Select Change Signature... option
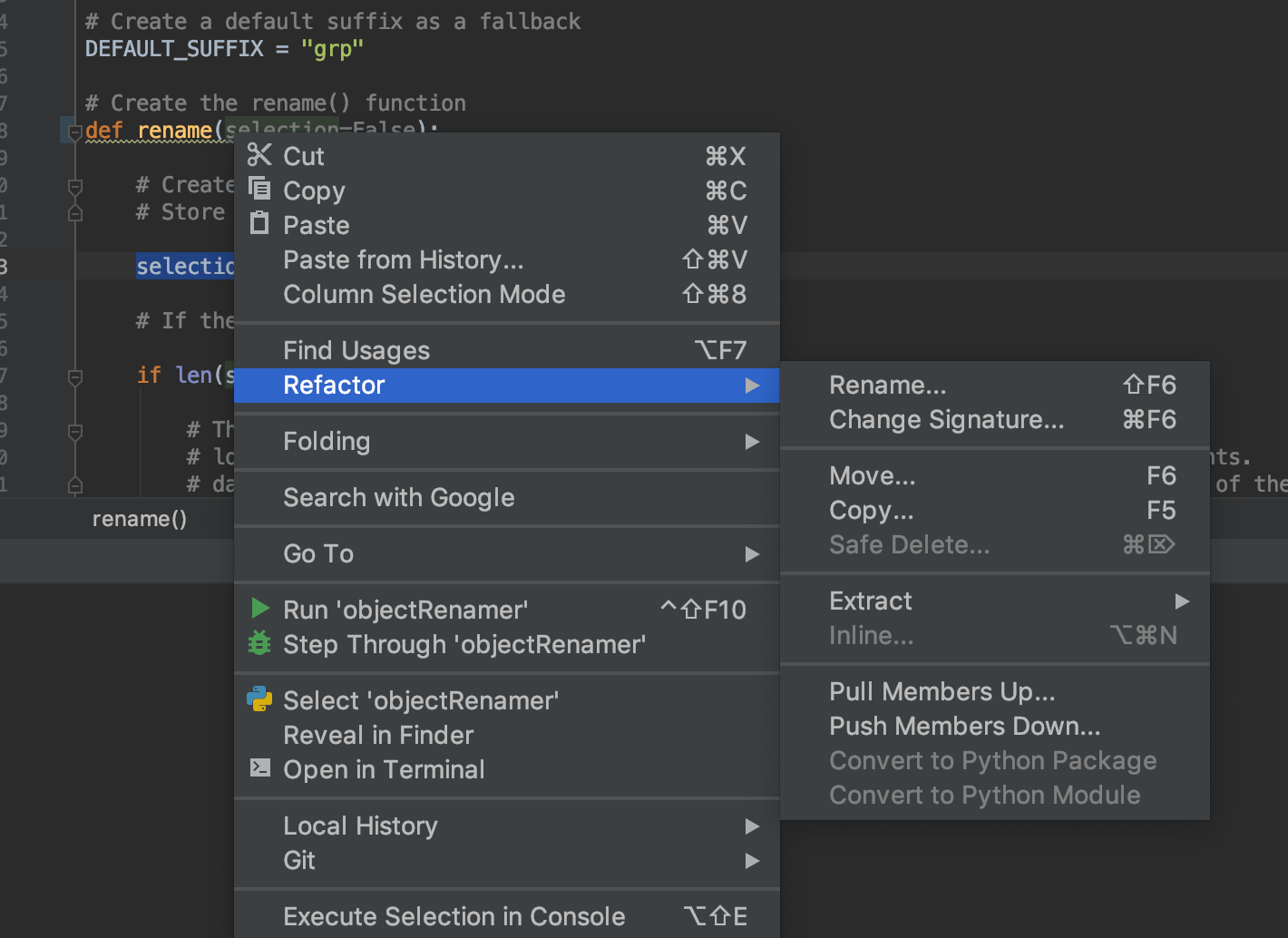1288x938 pixels. (946, 420)
